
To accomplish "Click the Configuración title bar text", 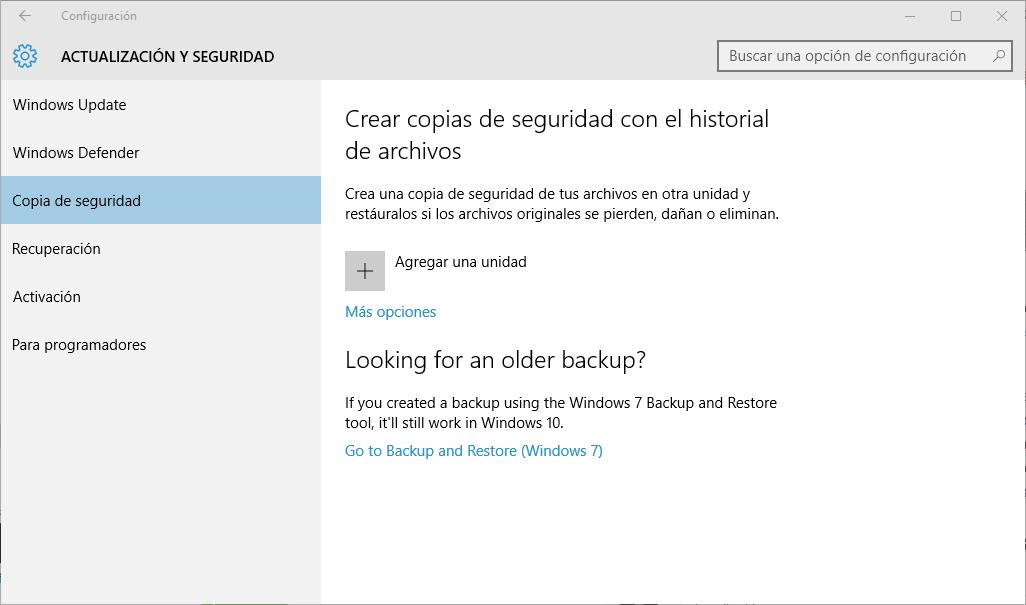I will point(99,16).
